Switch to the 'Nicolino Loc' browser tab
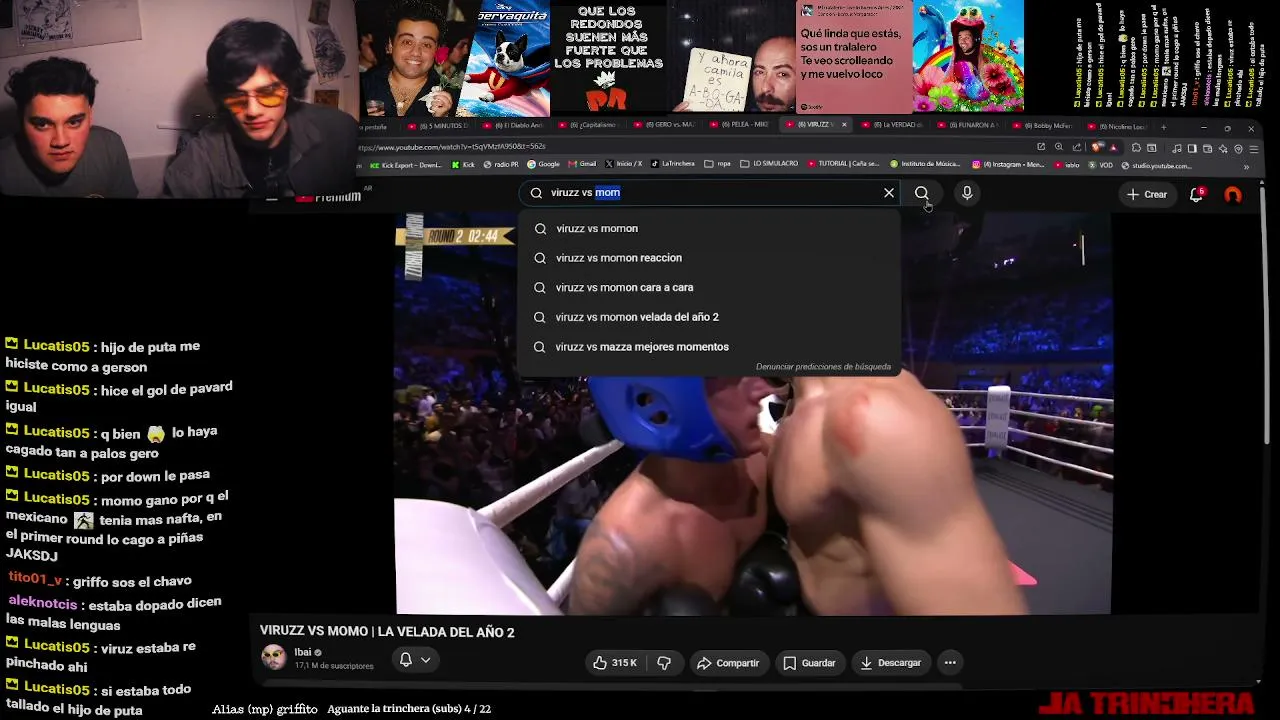The height and width of the screenshot is (720, 1280). click(x=1117, y=126)
